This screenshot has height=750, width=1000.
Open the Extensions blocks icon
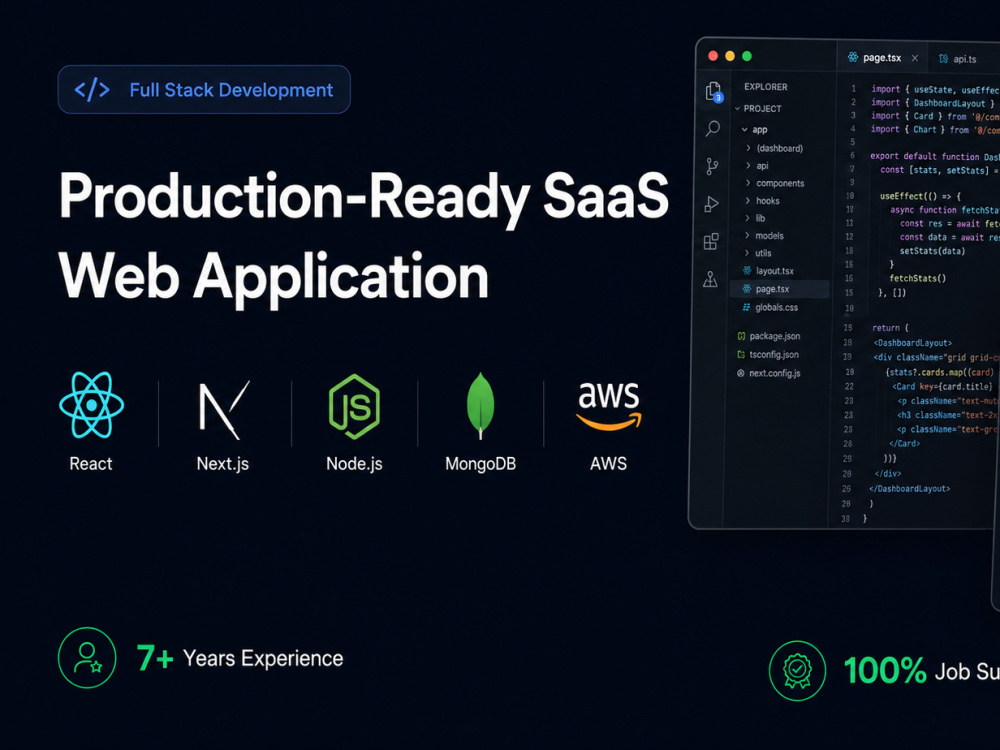[x=711, y=241]
